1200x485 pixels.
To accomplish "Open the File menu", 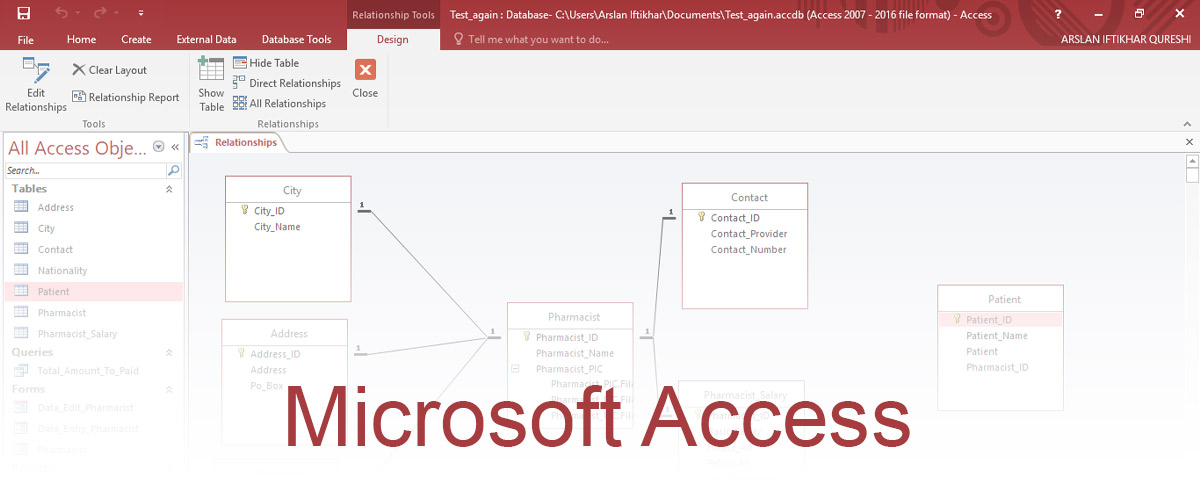I will tap(26, 40).
